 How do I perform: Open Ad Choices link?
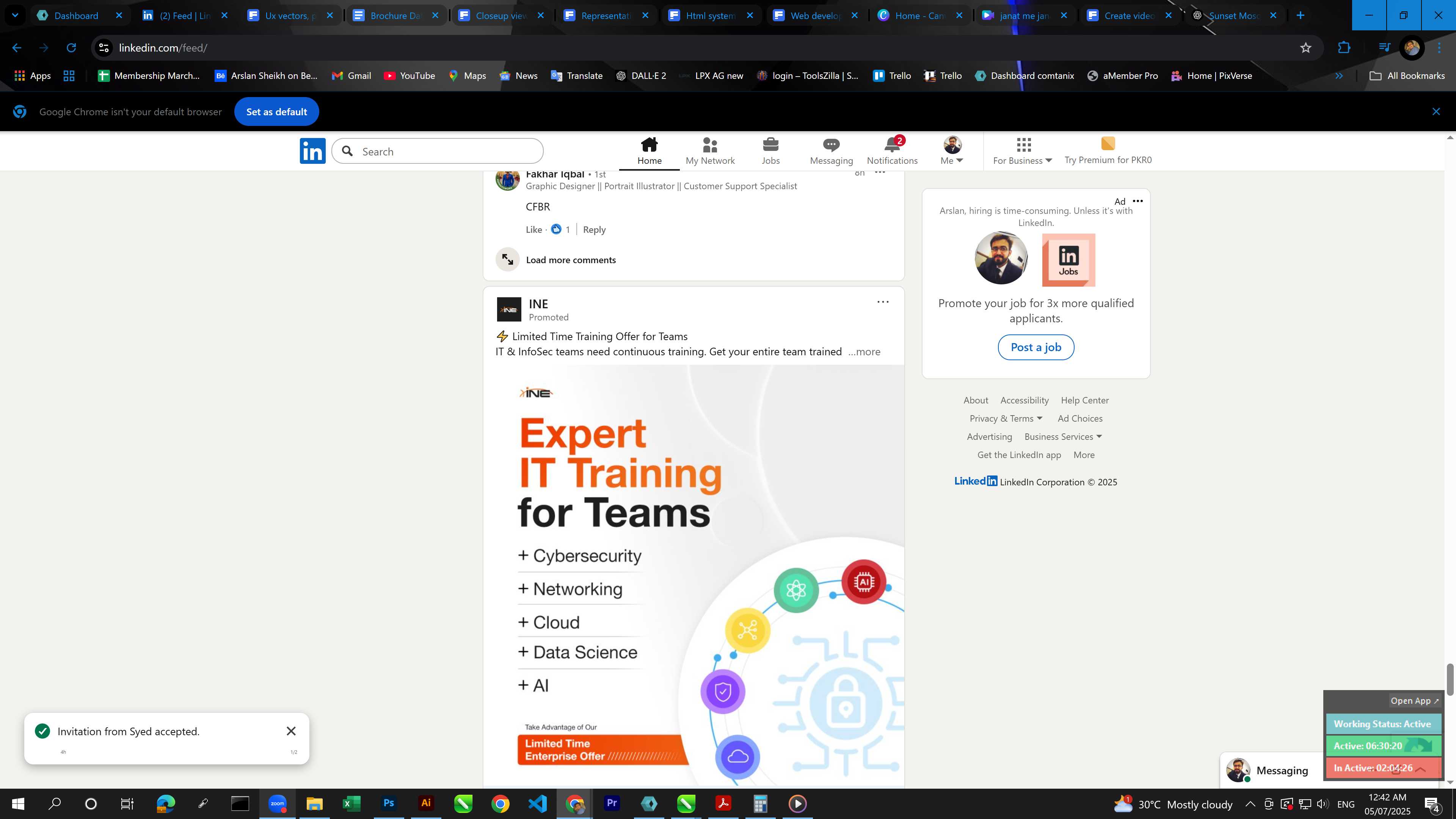coord(1079,418)
